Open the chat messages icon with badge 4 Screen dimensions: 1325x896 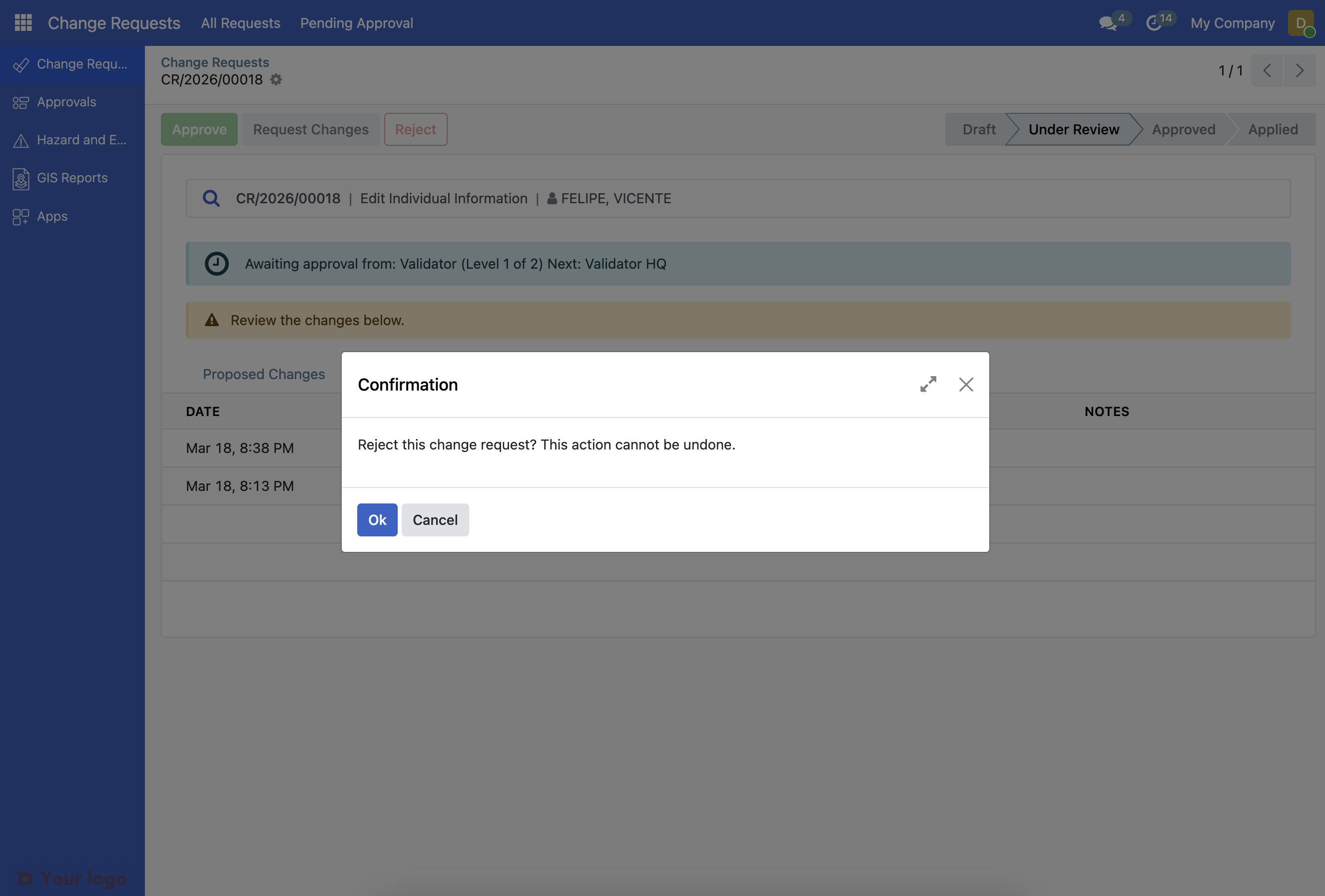tap(1108, 23)
